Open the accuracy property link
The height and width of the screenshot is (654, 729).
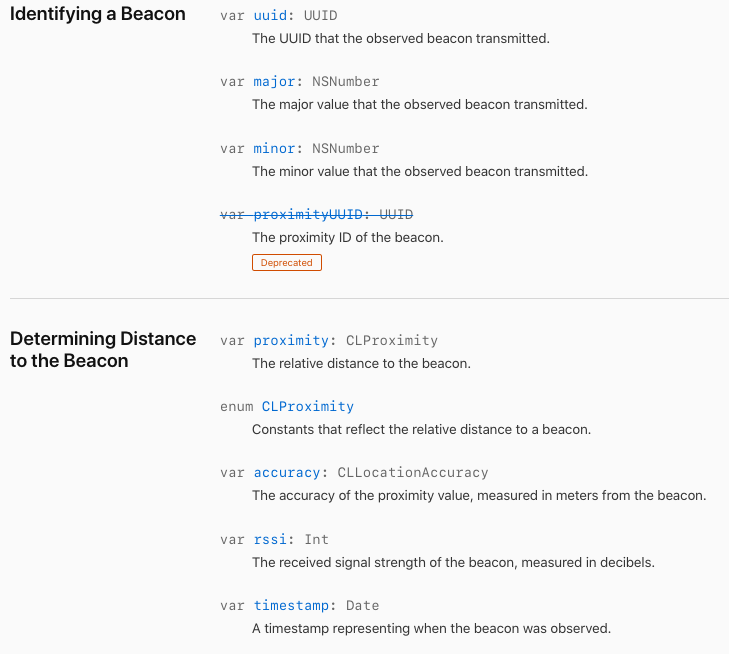[287, 472]
